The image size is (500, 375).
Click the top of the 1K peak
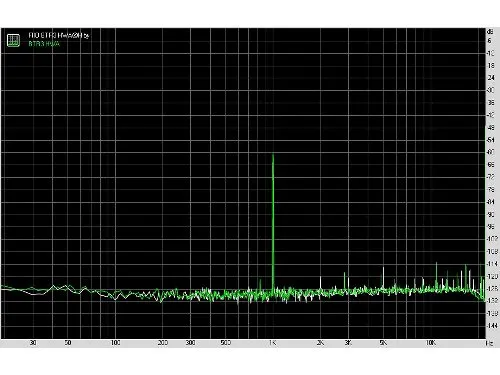(x=273, y=154)
